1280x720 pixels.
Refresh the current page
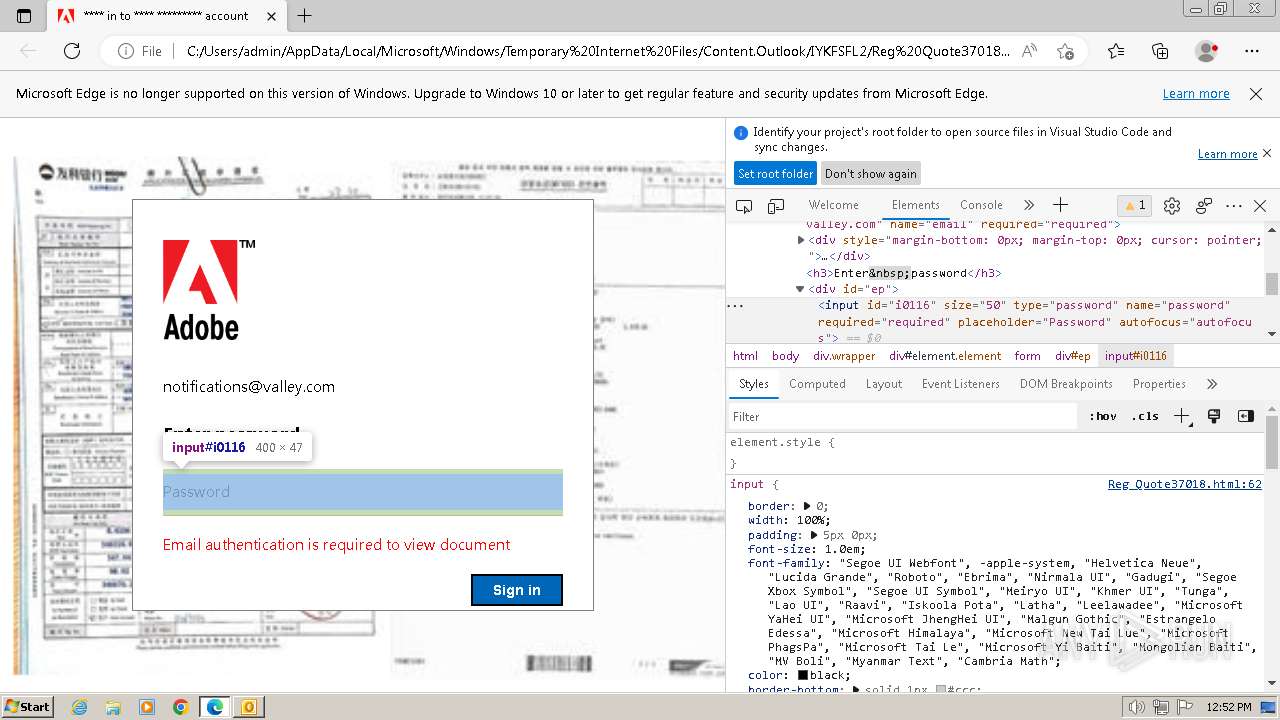72,51
